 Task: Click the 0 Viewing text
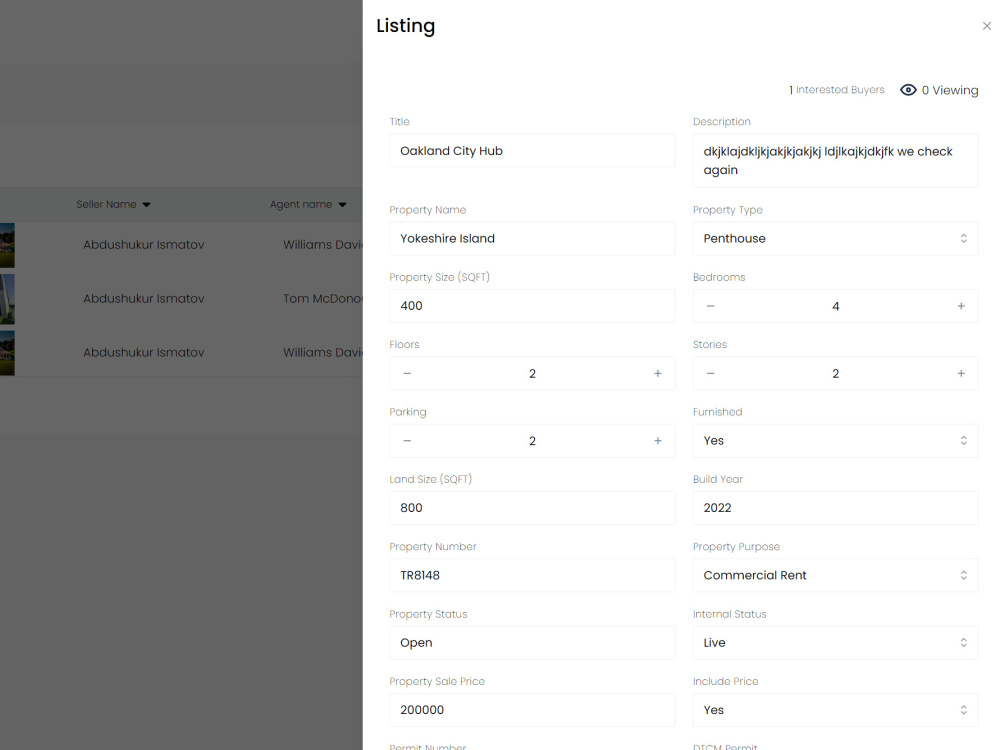950,90
